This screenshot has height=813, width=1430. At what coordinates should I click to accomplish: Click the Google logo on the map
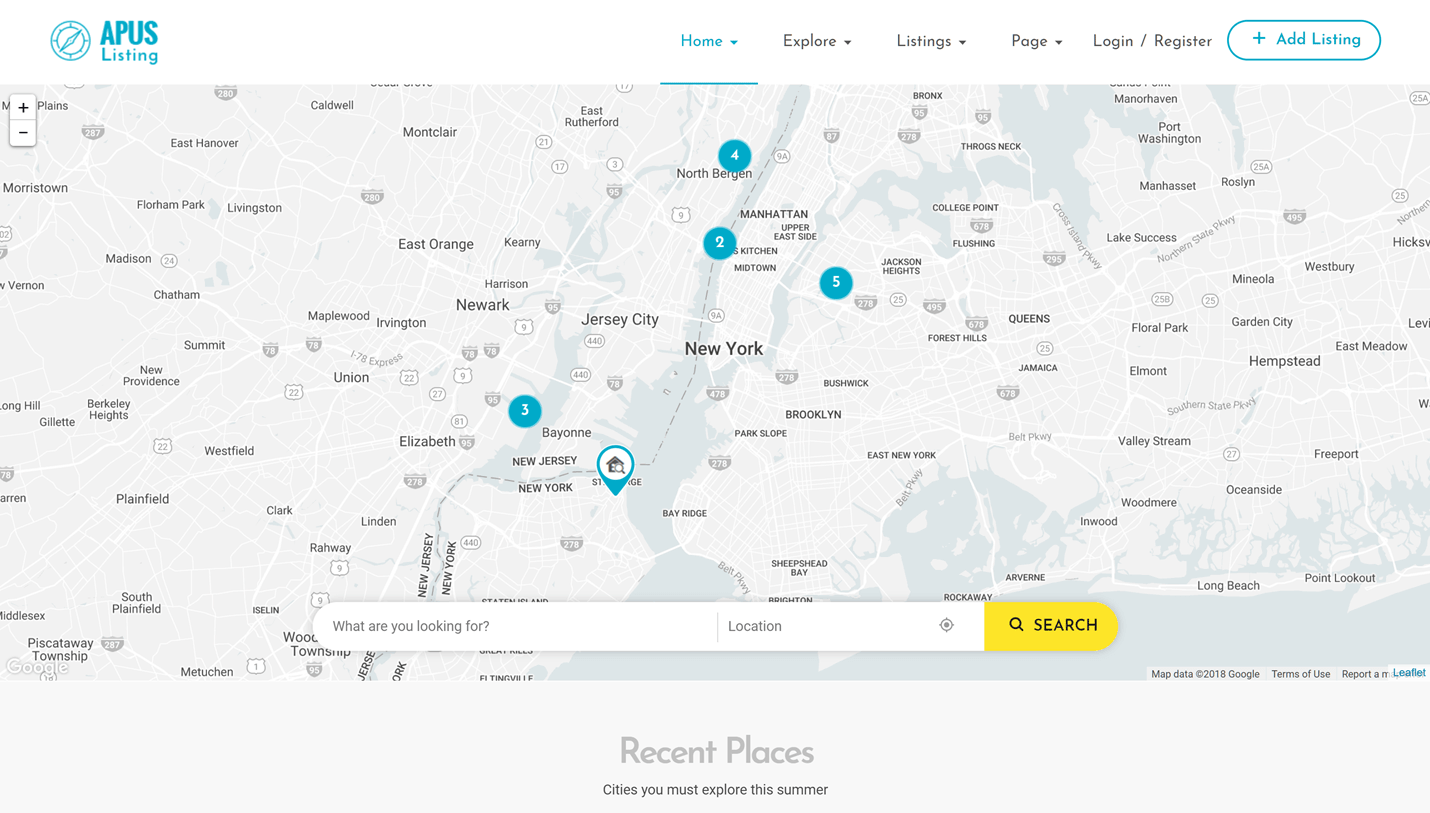click(37, 667)
